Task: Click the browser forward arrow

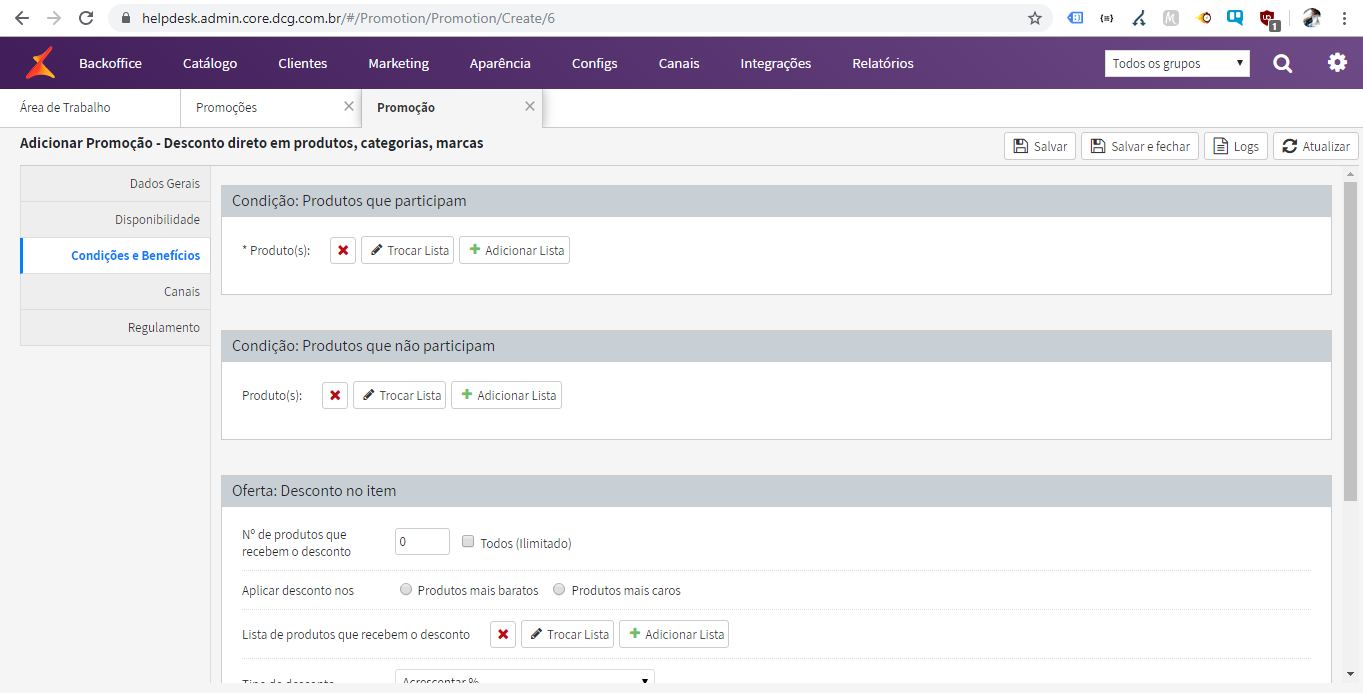Action: tap(54, 18)
